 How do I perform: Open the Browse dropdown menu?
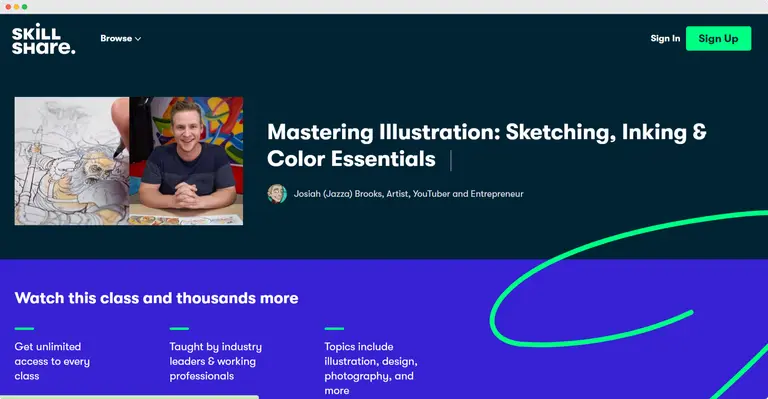[x=120, y=38]
